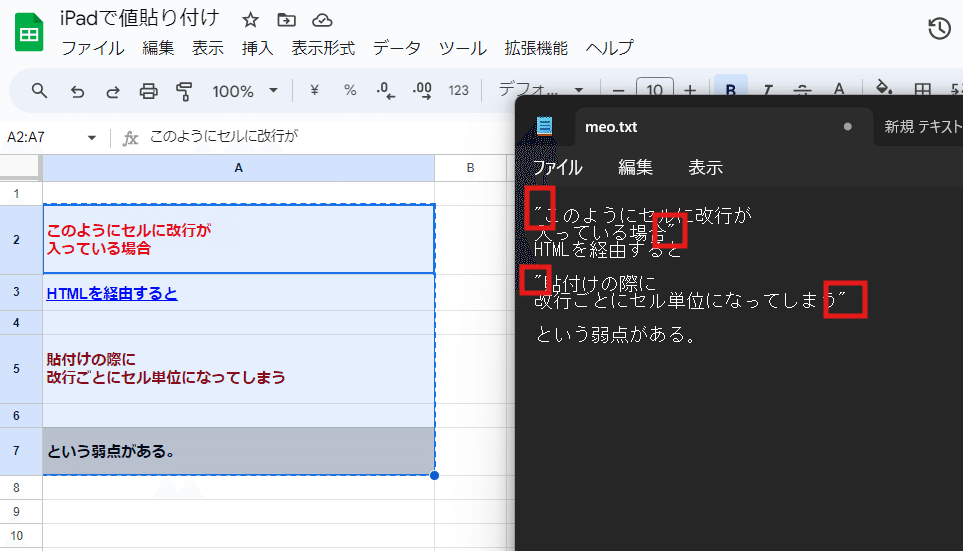963x551 pixels.
Task: Open the text color picker
Action: coord(838,88)
